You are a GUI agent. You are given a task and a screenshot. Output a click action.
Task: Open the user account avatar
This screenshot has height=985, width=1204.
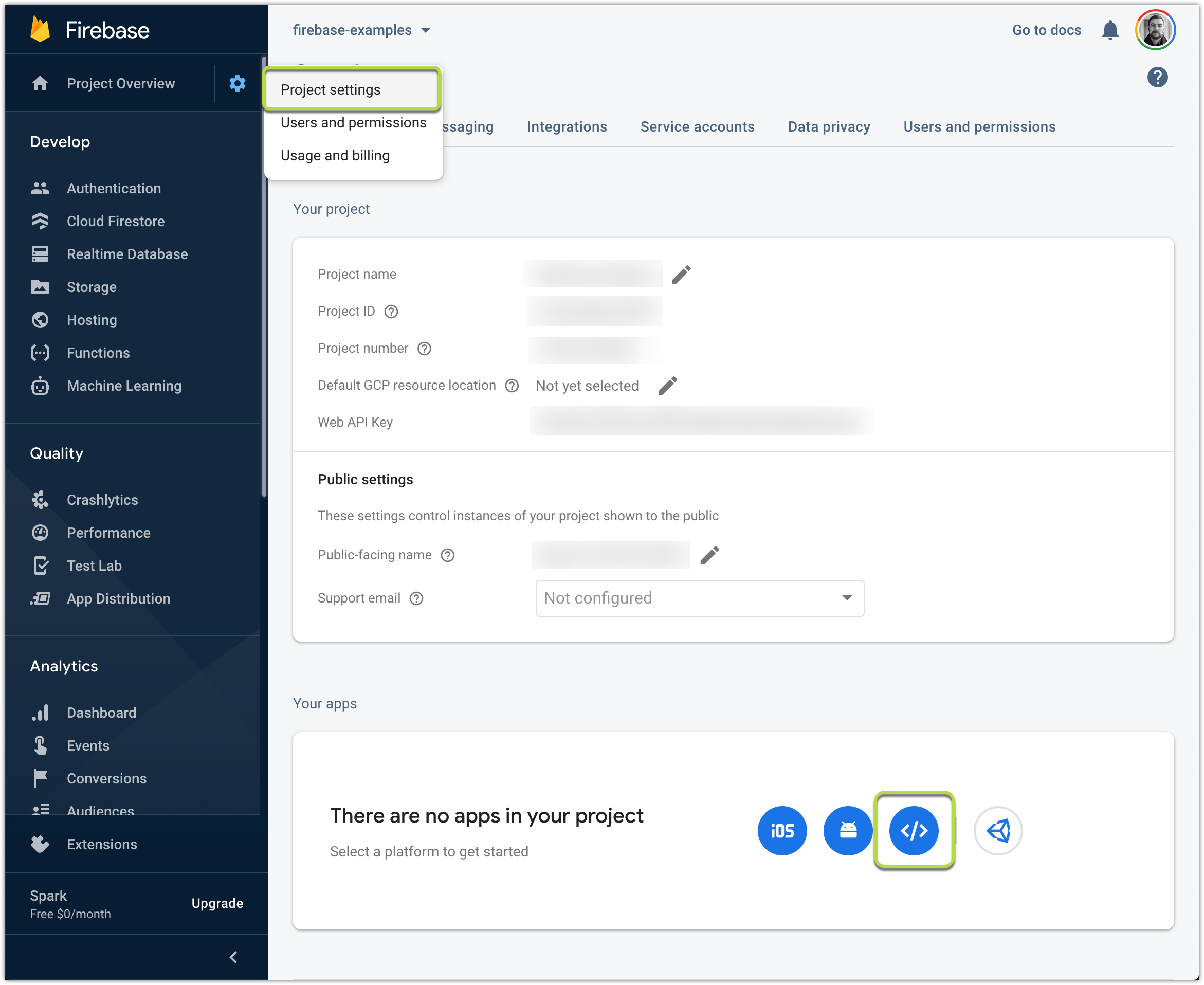[1155, 30]
